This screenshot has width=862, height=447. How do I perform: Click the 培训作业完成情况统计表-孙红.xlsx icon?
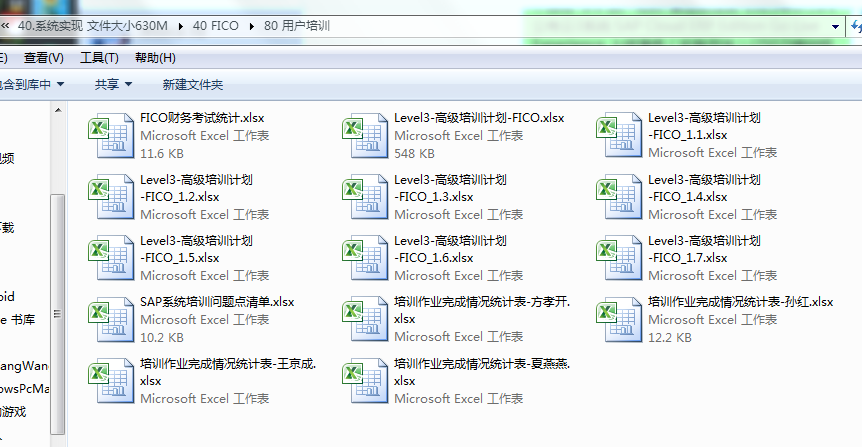pos(617,320)
